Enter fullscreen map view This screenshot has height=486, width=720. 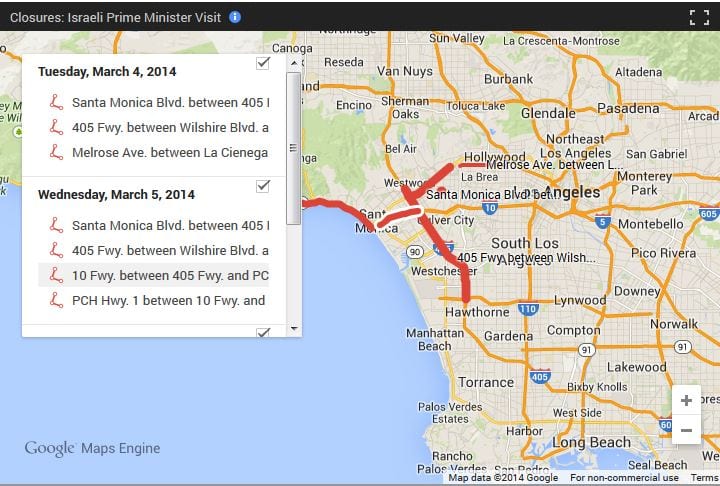(x=699, y=17)
